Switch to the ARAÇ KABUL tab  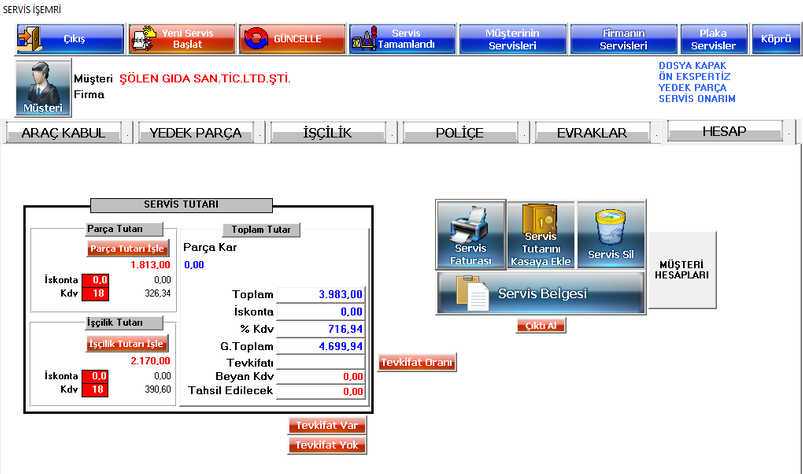coord(69,132)
